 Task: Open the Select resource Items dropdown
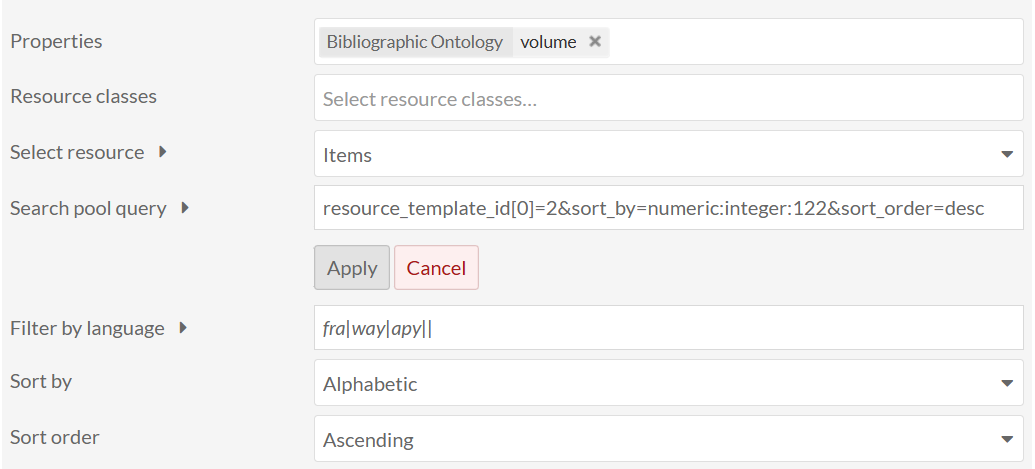pos(668,154)
